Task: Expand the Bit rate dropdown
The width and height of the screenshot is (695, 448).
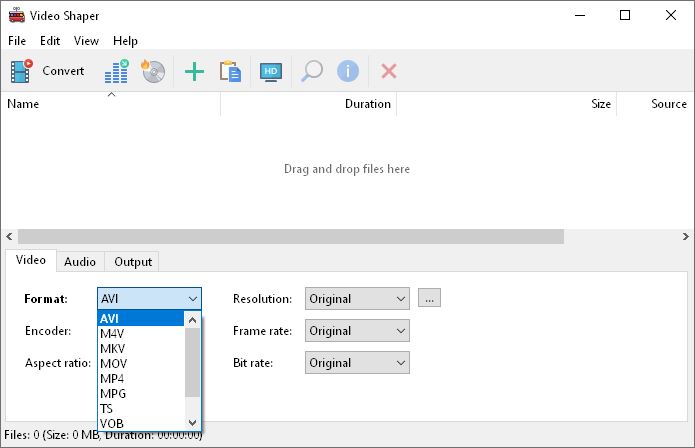Action: (357, 363)
